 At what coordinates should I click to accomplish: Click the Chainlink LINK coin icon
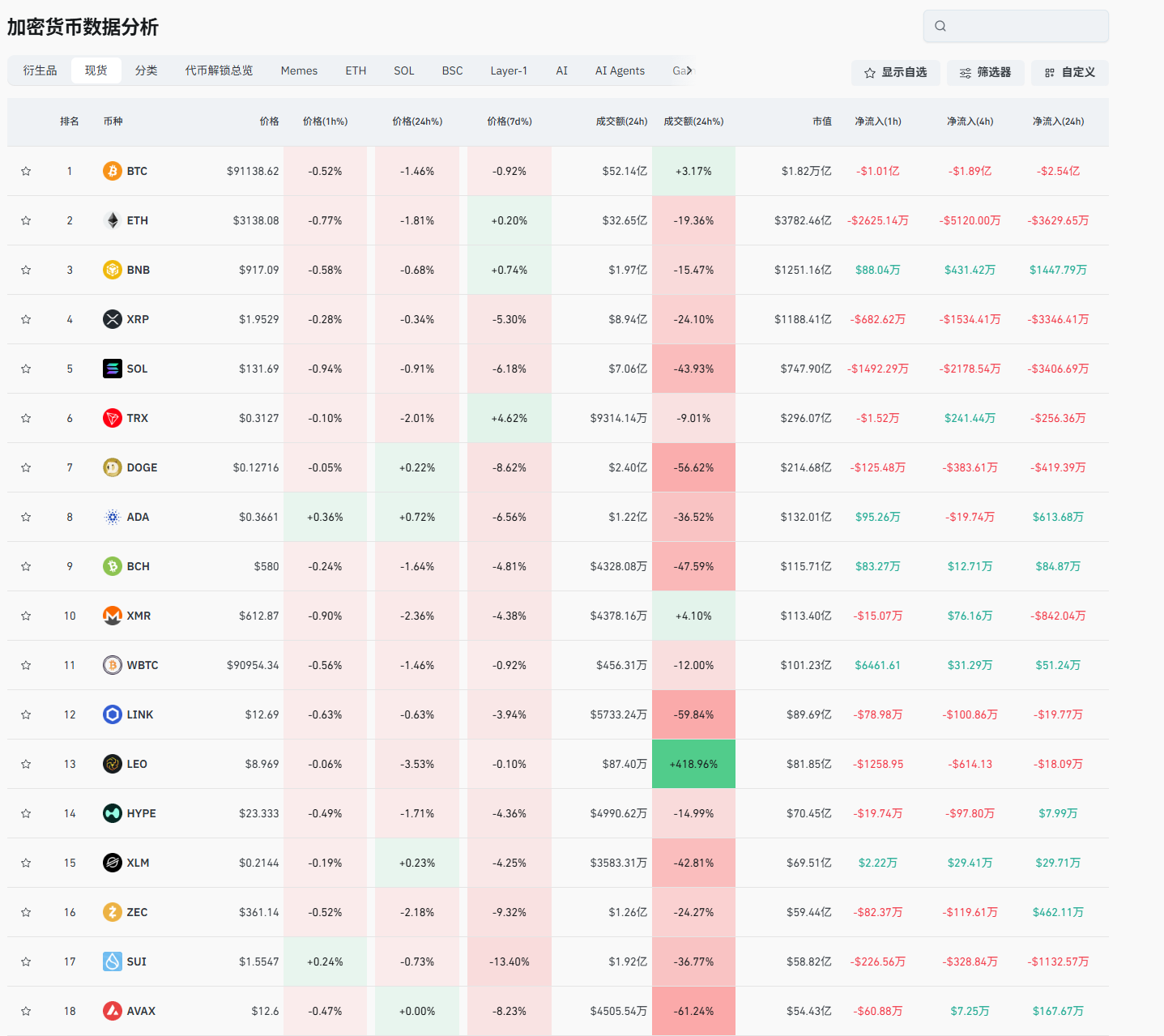tap(112, 714)
